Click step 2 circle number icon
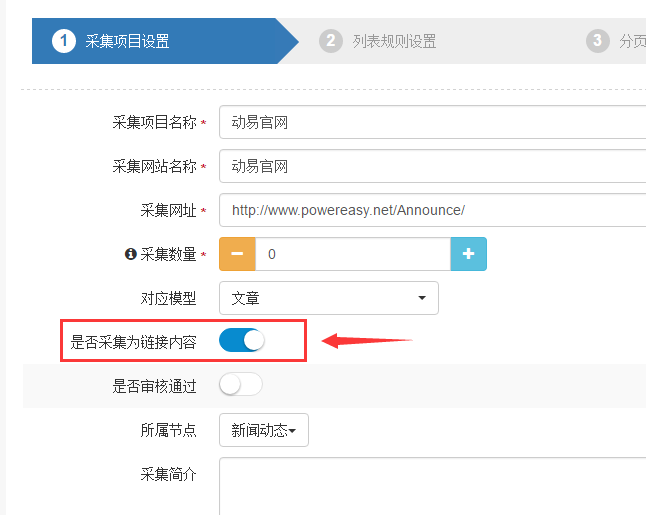This screenshot has width=646, height=515. [x=331, y=41]
